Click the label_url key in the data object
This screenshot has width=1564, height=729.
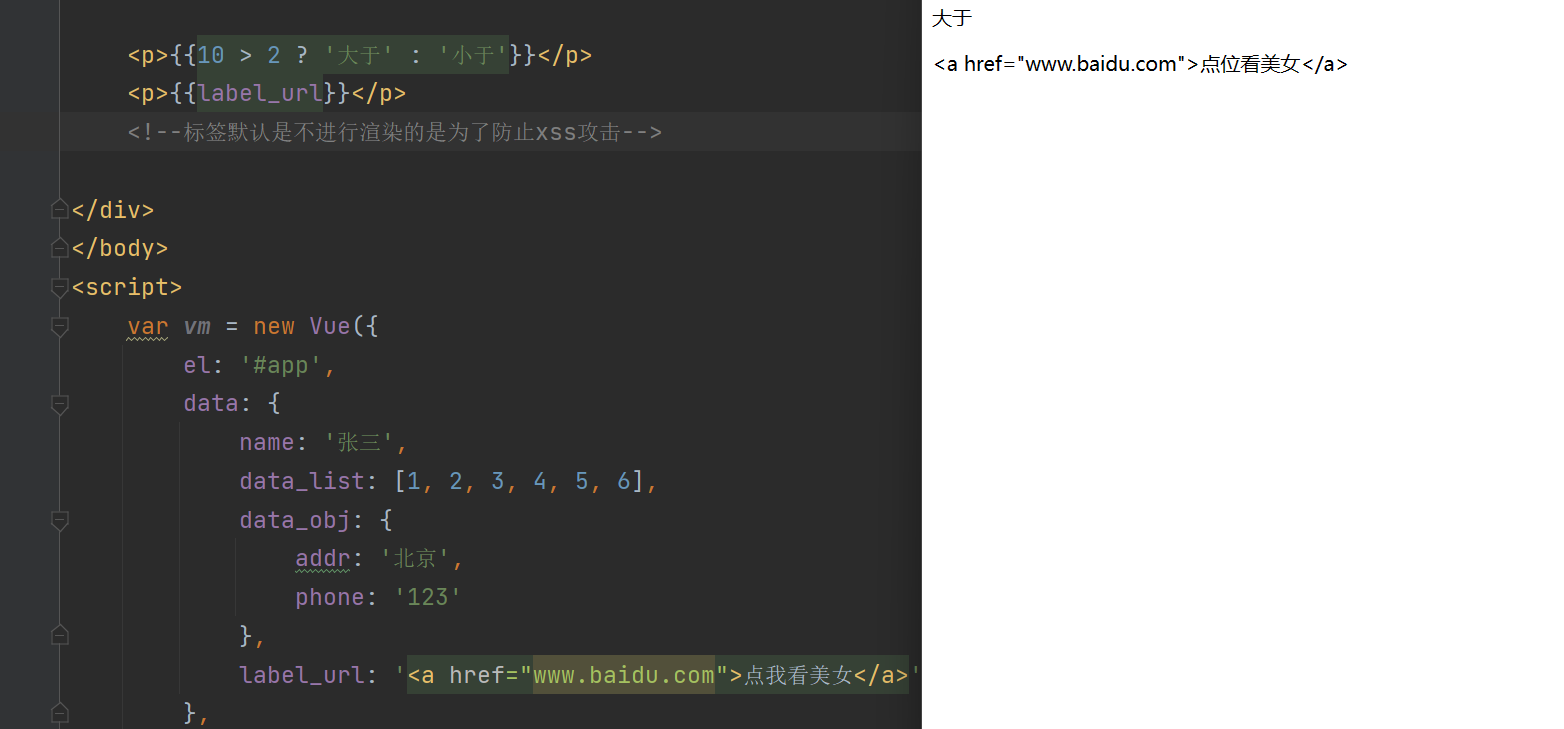pos(302,676)
